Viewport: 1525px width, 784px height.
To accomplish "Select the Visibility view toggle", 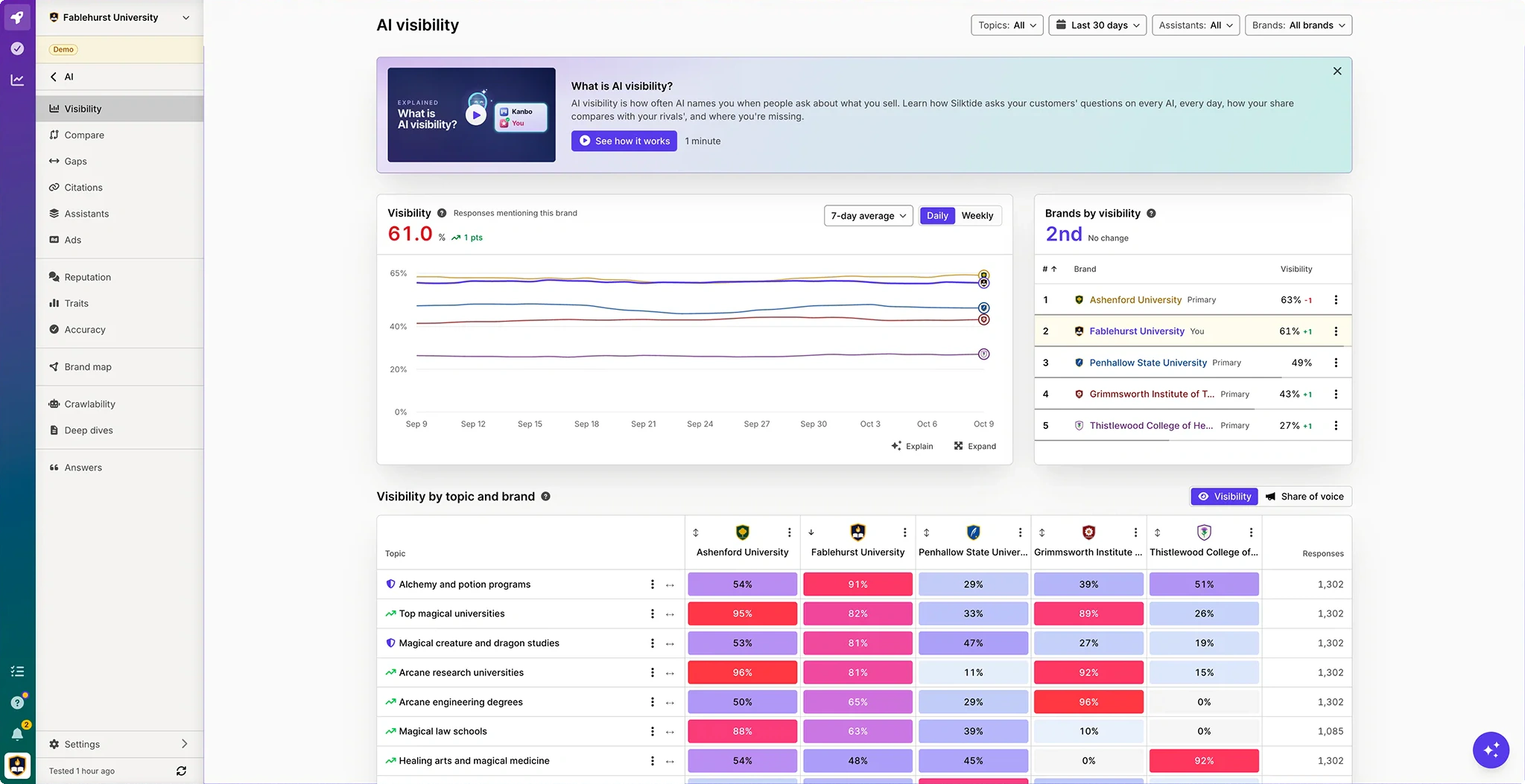I will click(1225, 497).
